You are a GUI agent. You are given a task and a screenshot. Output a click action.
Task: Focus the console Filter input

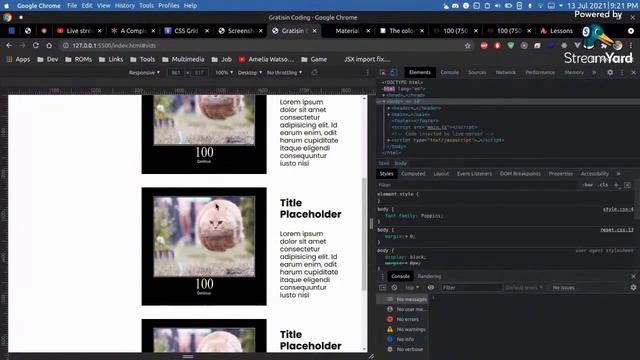click(471, 287)
